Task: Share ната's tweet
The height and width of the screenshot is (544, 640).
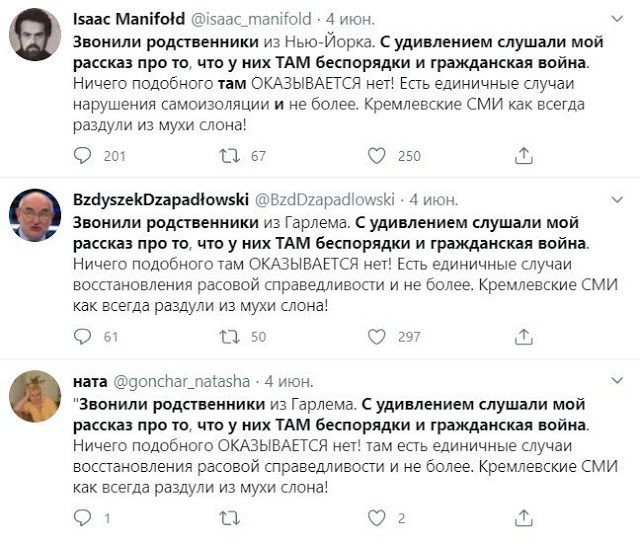Action: point(522,518)
